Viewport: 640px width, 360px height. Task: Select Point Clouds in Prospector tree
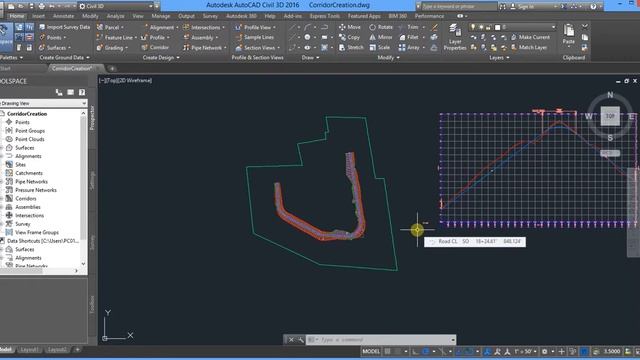click(x=29, y=139)
